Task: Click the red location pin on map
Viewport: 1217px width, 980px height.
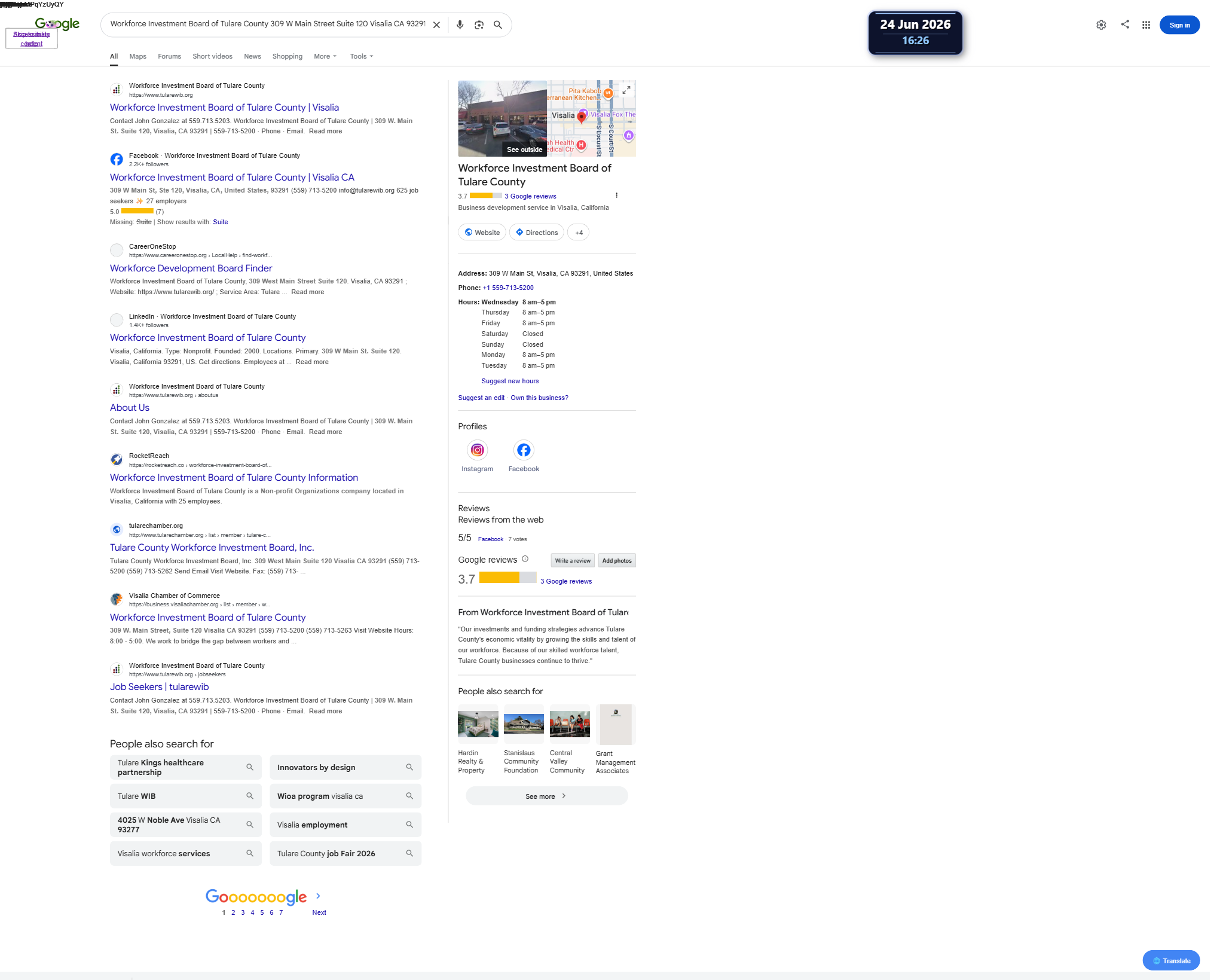Action: (581, 117)
